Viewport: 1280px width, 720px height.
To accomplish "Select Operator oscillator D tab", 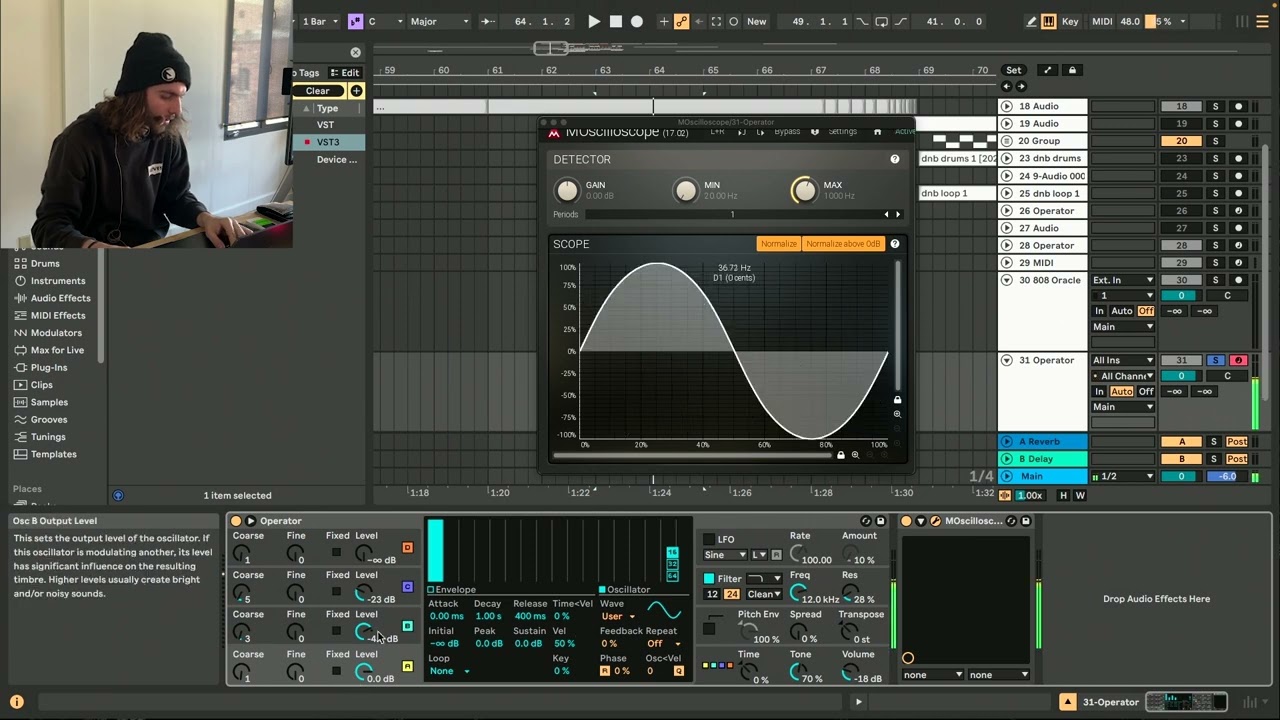I will (407, 548).
